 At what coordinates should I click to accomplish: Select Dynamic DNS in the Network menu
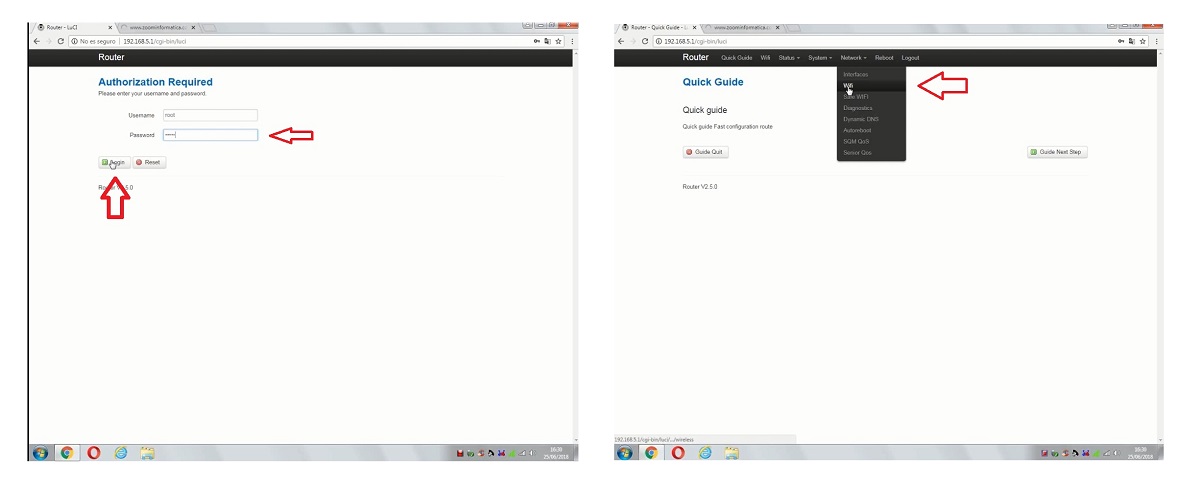[871, 119]
